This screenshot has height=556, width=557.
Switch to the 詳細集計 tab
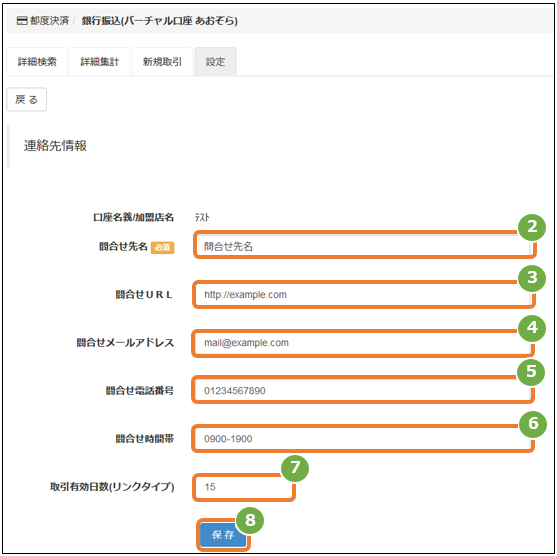click(100, 62)
